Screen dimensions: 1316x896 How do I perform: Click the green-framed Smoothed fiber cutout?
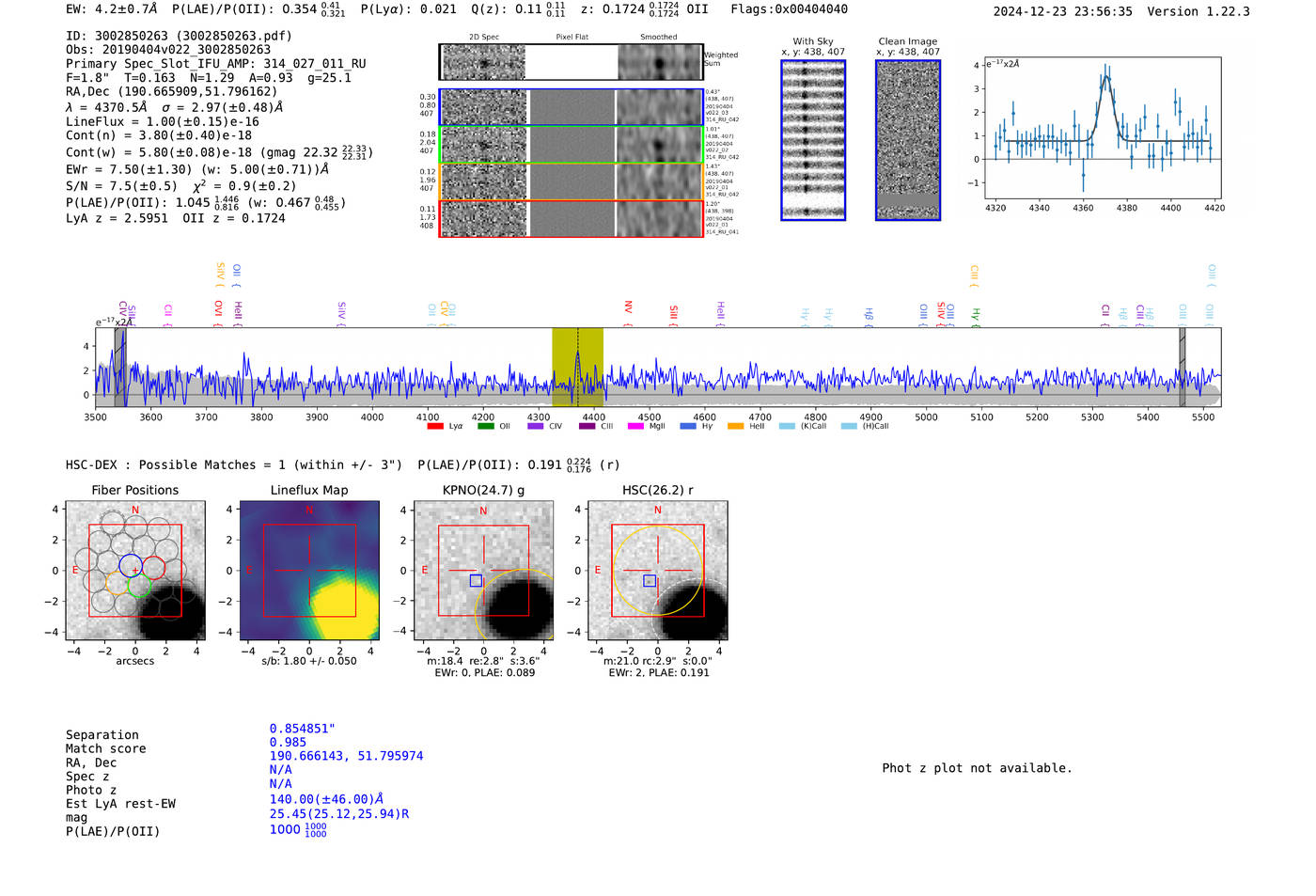[659, 145]
